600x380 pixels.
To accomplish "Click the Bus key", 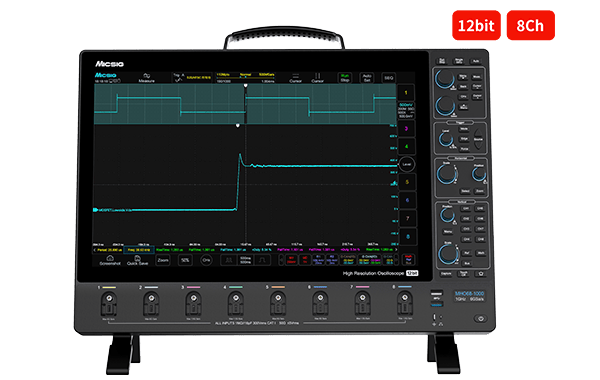I will tap(467, 263).
